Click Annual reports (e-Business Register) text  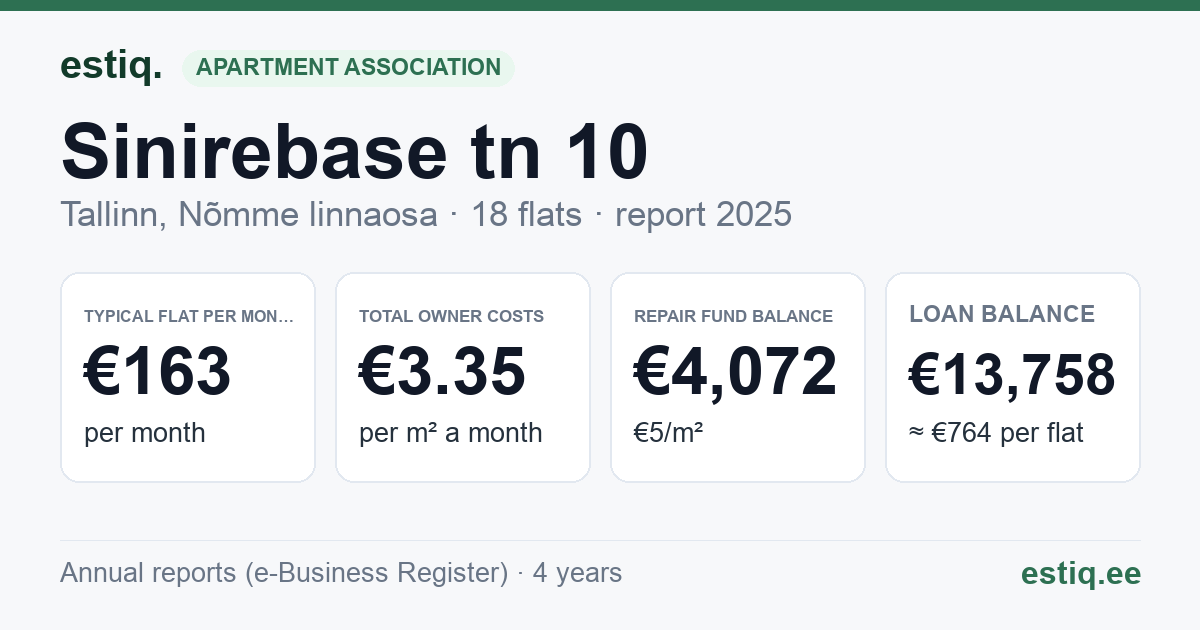point(284,573)
